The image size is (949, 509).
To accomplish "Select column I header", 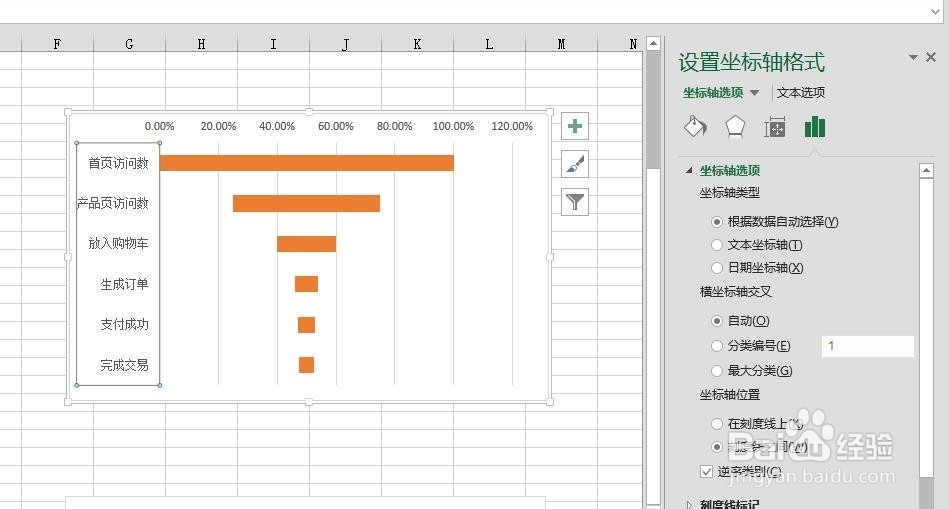I will click(x=274, y=44).
